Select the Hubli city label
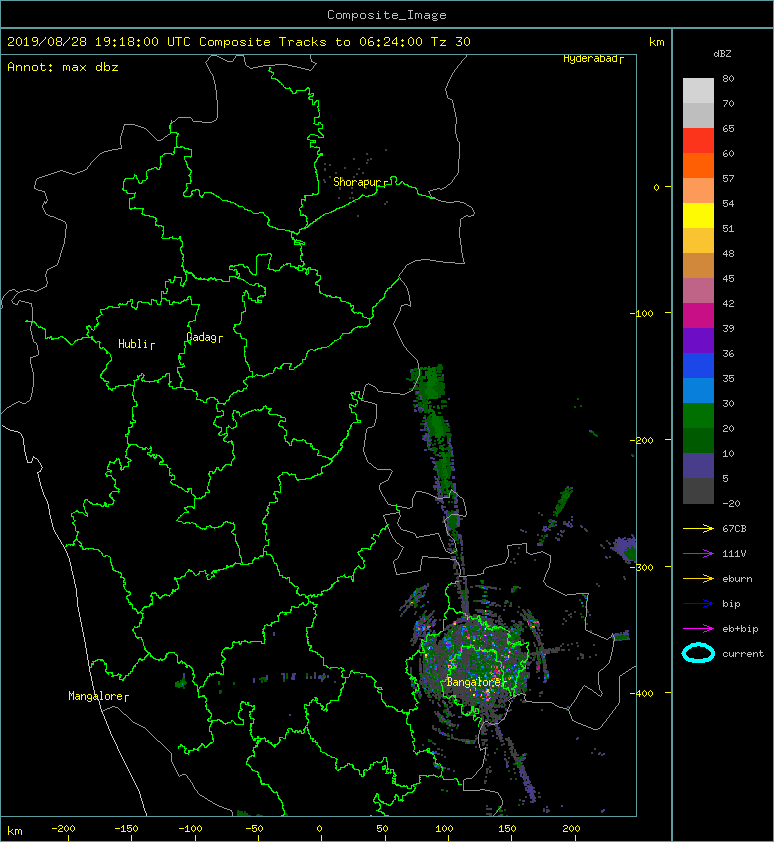Viewport: 774px width, 842px height. tap(133, 344)
